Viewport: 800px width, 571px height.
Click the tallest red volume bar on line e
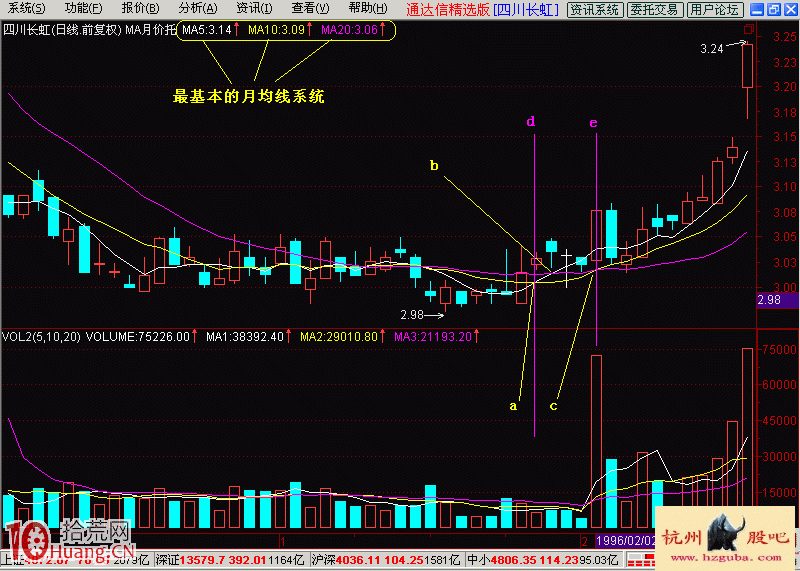point(596,441)
